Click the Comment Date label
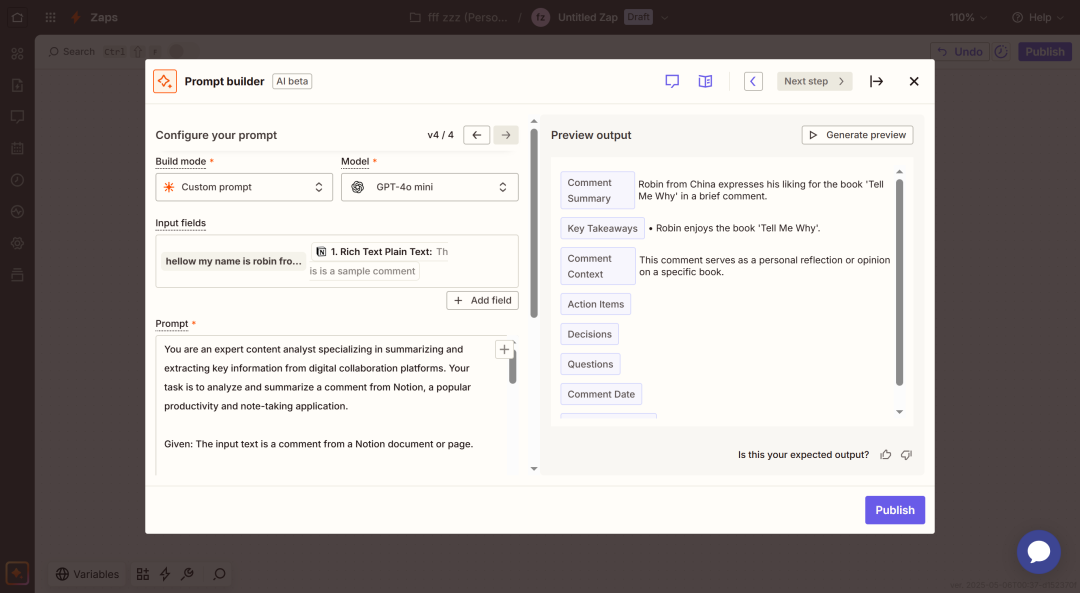 pos(601,395)
